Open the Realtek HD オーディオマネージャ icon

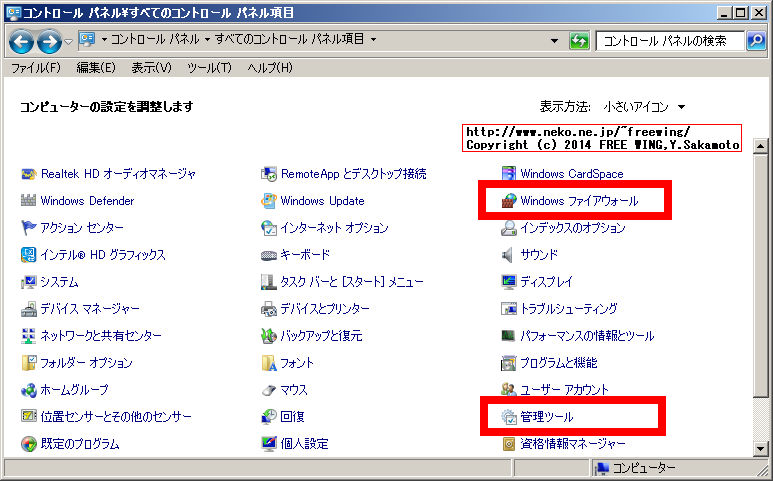coord(29,174)
